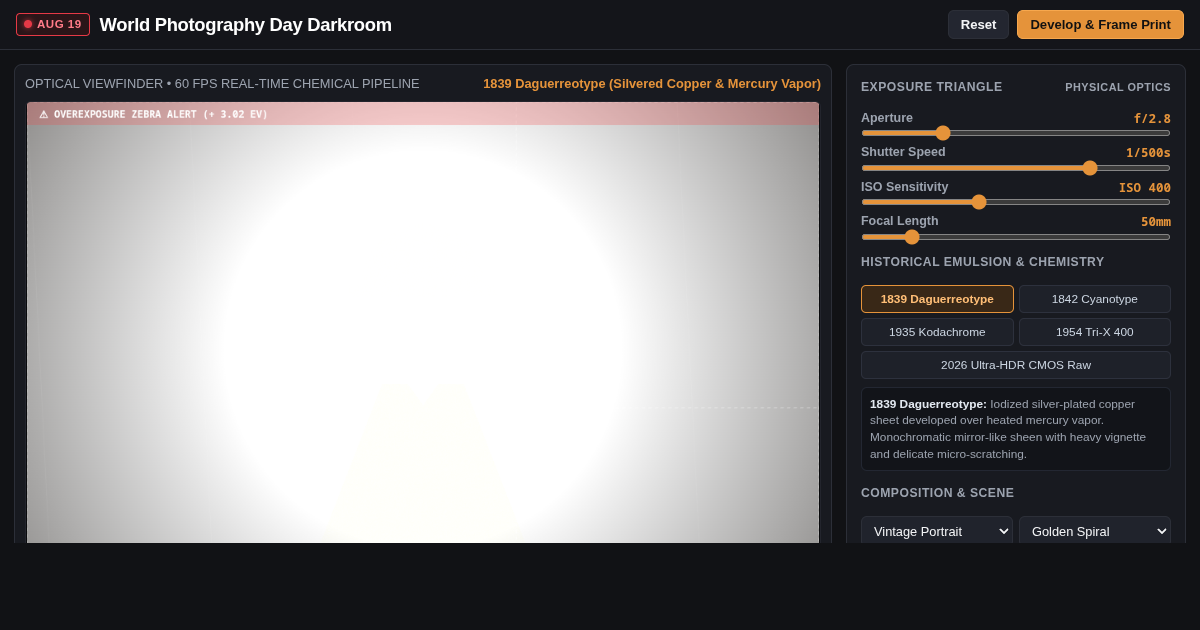Select the 1839 Daguerreotype emulsion
The width and height of the screenshot is (1200, 630).
937,299
